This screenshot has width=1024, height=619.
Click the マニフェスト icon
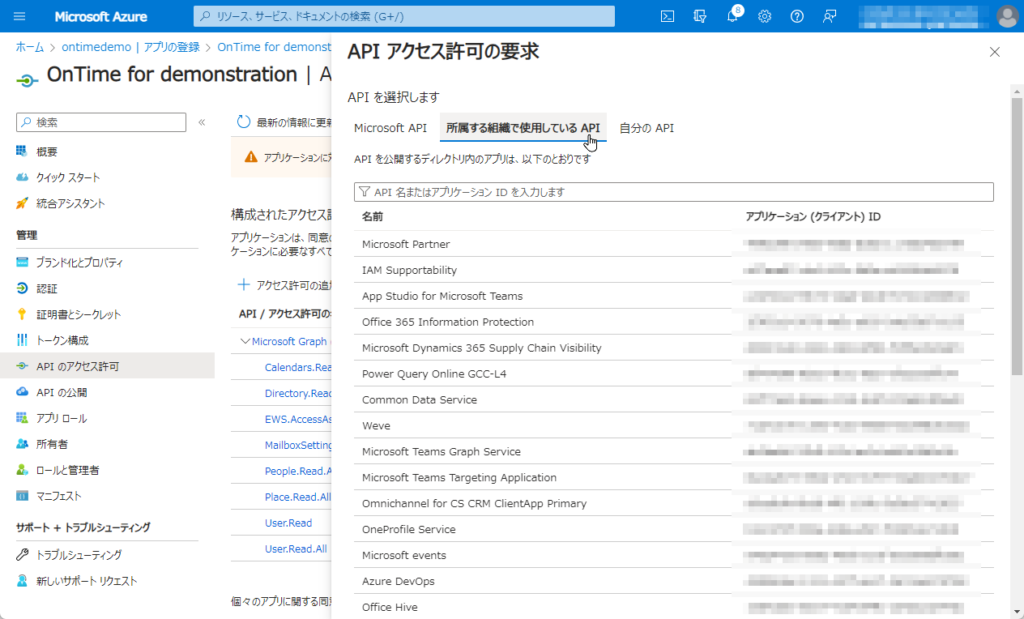(x=22, y=496)
